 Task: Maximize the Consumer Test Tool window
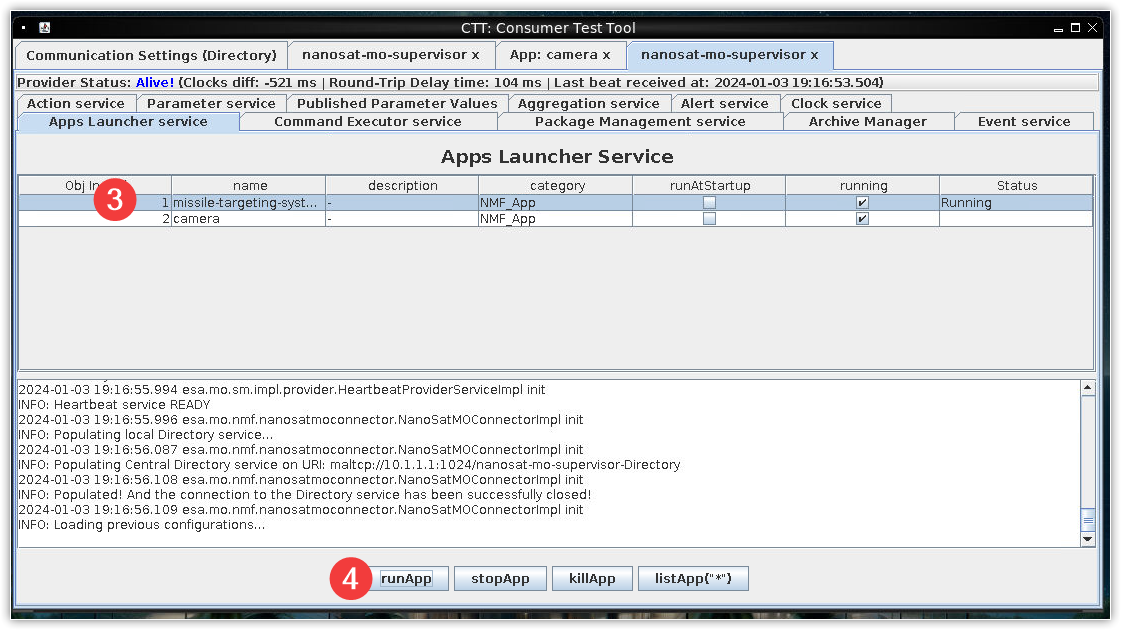[1075, 28]
